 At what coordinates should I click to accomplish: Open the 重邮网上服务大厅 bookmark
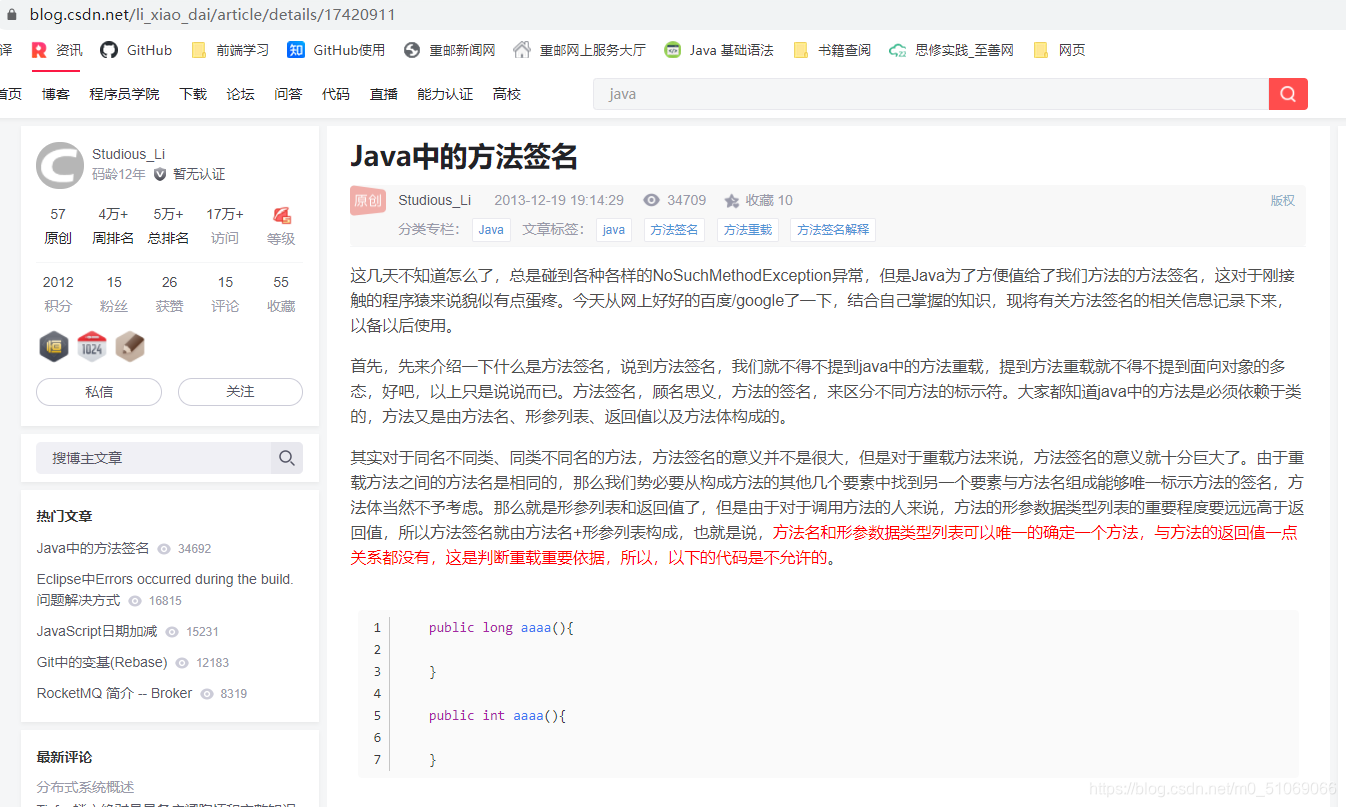(x=579, y=50)
